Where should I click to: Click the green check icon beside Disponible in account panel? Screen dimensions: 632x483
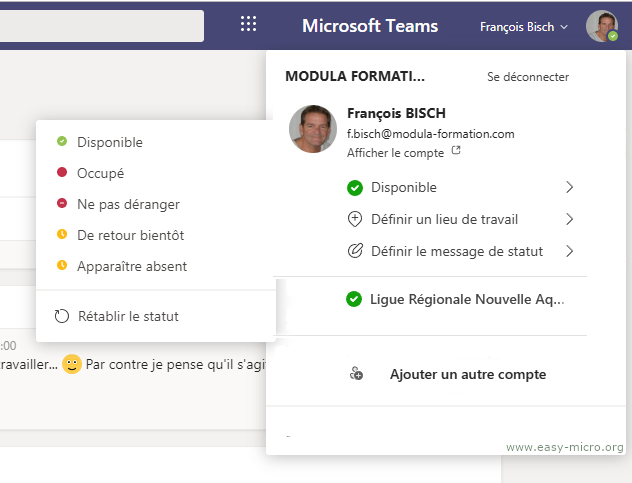[x=355, y=187]
